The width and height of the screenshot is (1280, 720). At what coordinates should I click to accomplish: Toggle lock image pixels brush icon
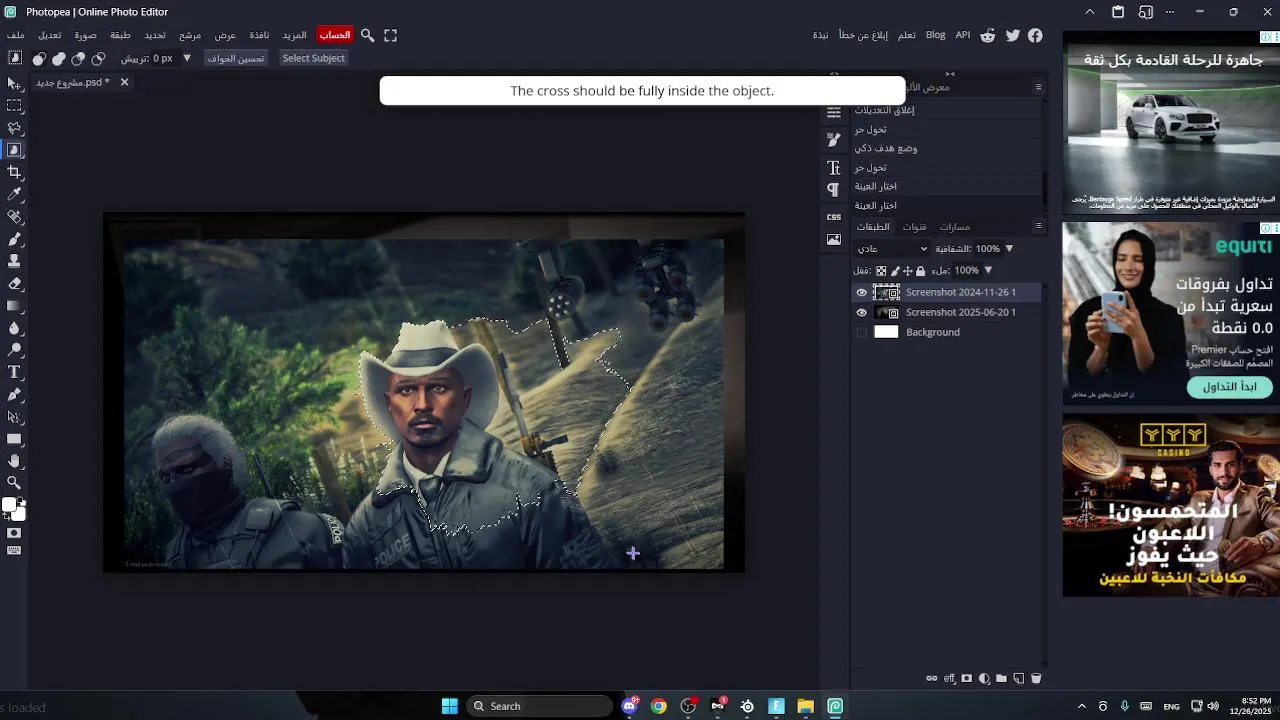click(895, 271)
